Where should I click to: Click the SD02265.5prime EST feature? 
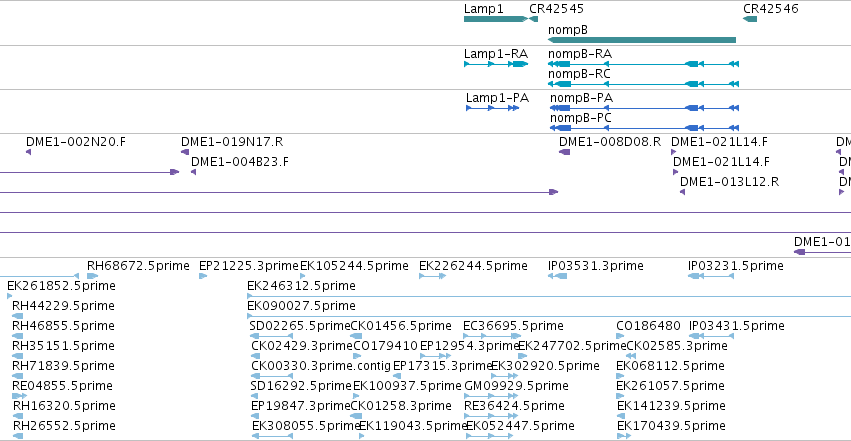coord(271,336)
